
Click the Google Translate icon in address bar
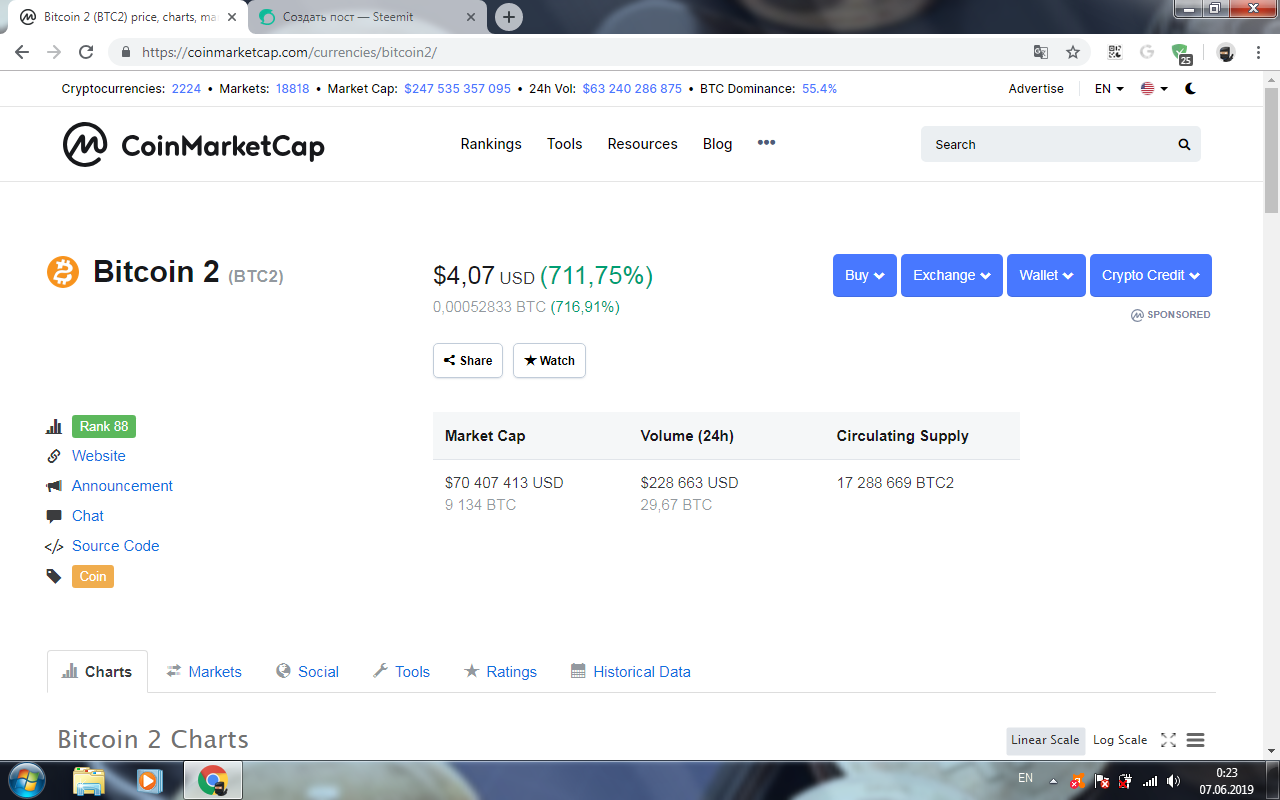click(x=1041, y=52)
